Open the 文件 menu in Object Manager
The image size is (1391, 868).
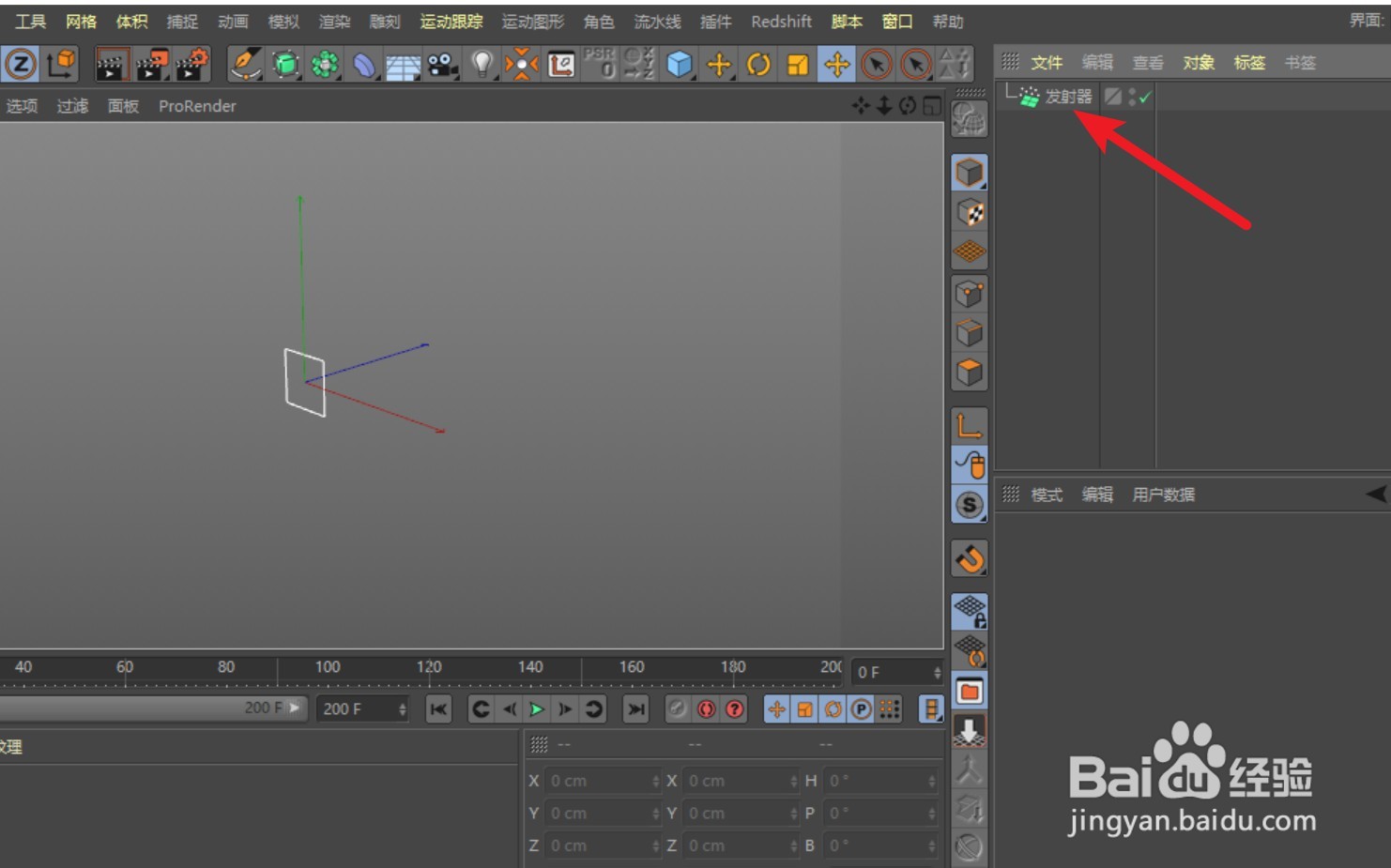(1047, 62)
